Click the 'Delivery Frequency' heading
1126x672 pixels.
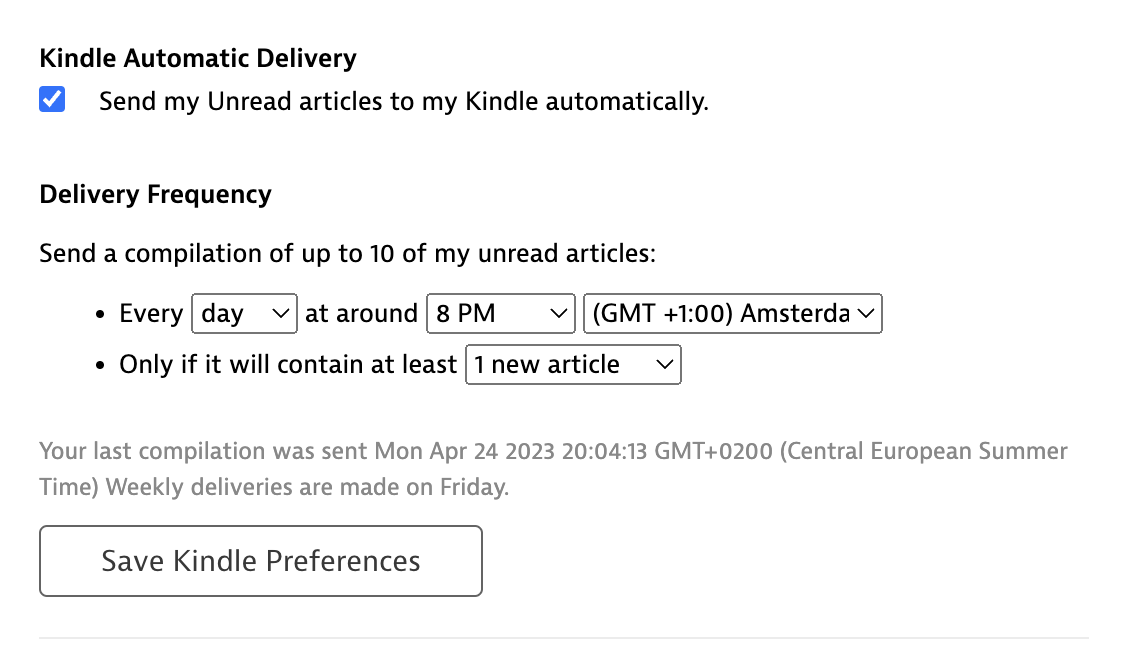pos(155,194)
